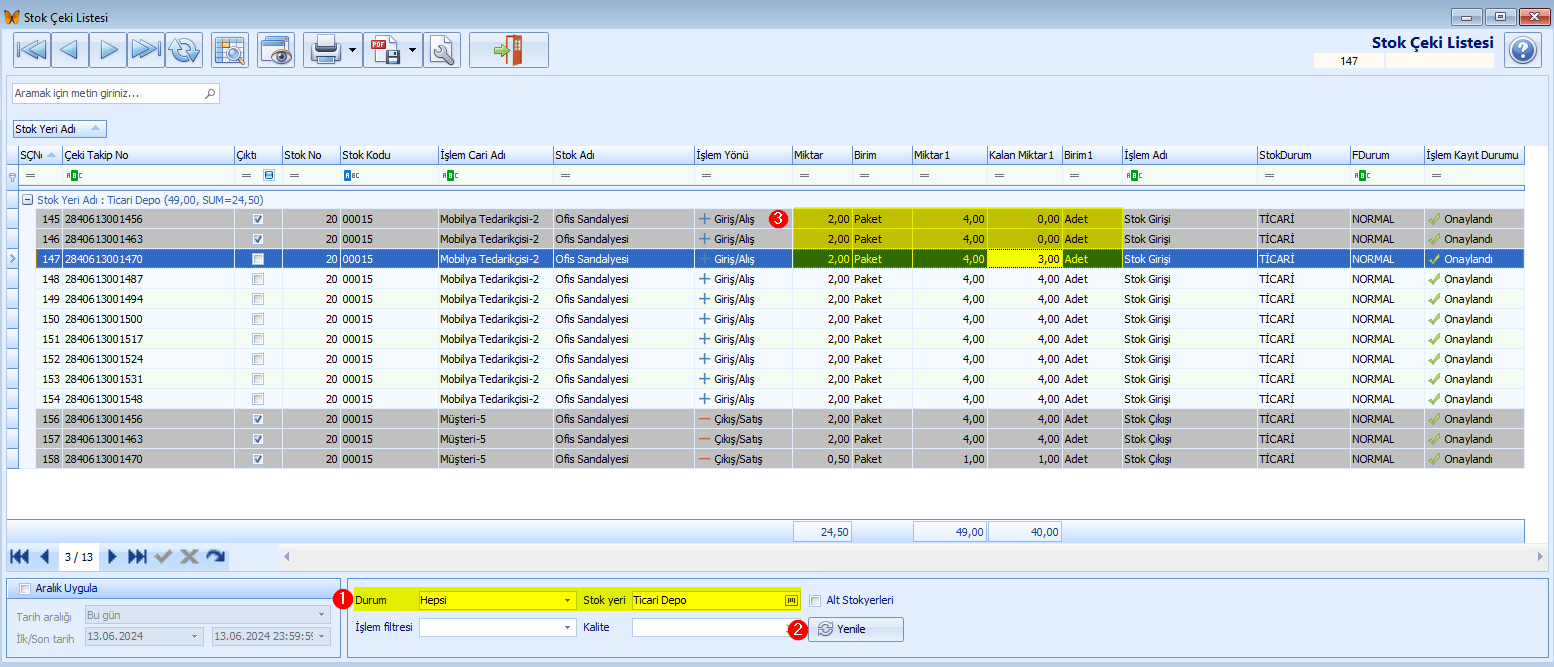1554x667 pixels.
Task: Go to the first record toolbar icon
Action: [x=32, y=50]
